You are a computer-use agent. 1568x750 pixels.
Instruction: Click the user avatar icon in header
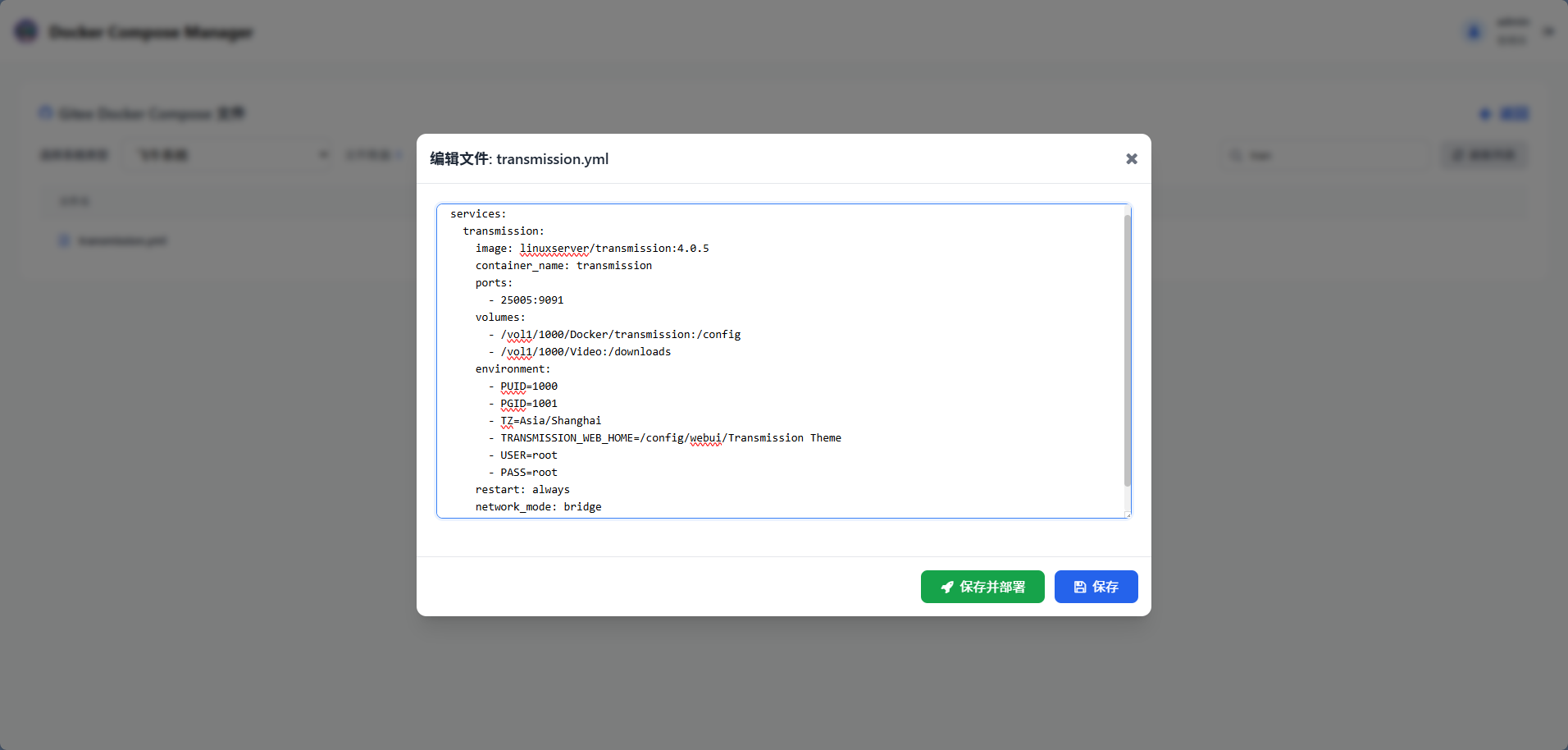[x=1473, y=32]
